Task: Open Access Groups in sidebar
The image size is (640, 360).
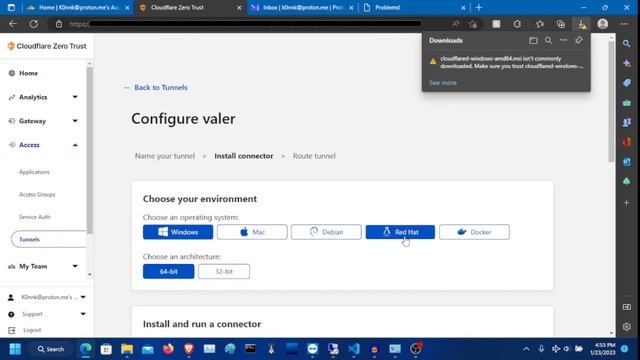Action: (x=37, y=194)
